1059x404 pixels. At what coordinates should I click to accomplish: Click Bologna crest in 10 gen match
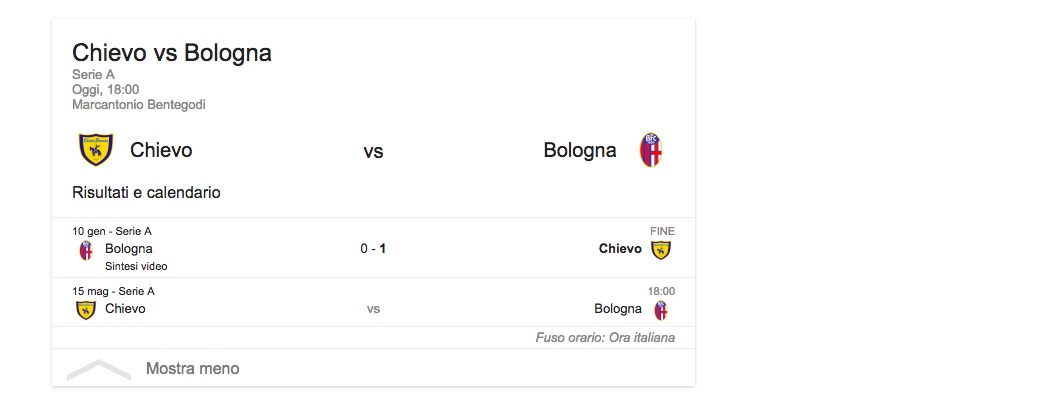(x=86, y=249)
